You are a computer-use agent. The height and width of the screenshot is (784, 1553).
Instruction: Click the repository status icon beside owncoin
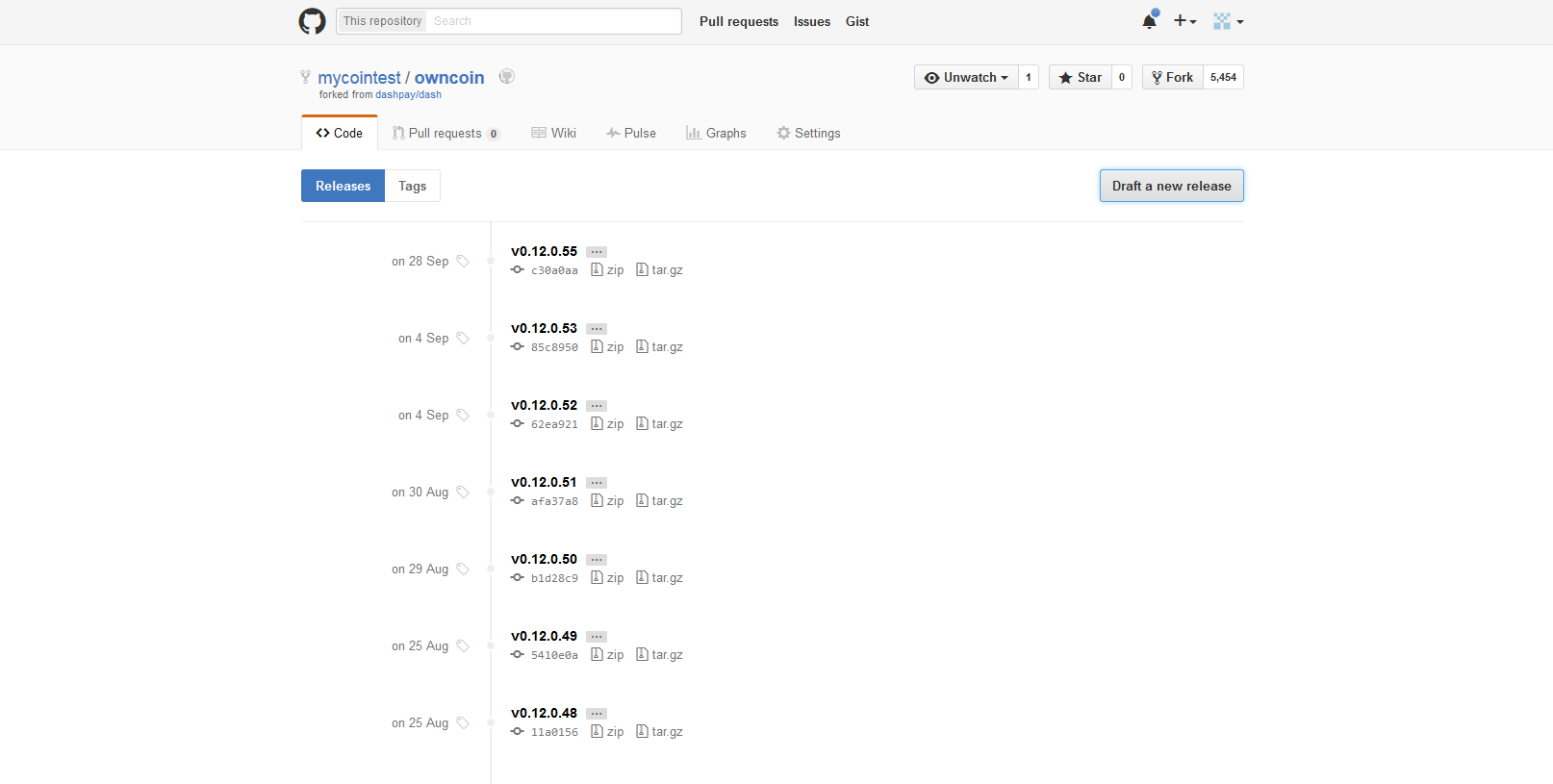[507, 76]
